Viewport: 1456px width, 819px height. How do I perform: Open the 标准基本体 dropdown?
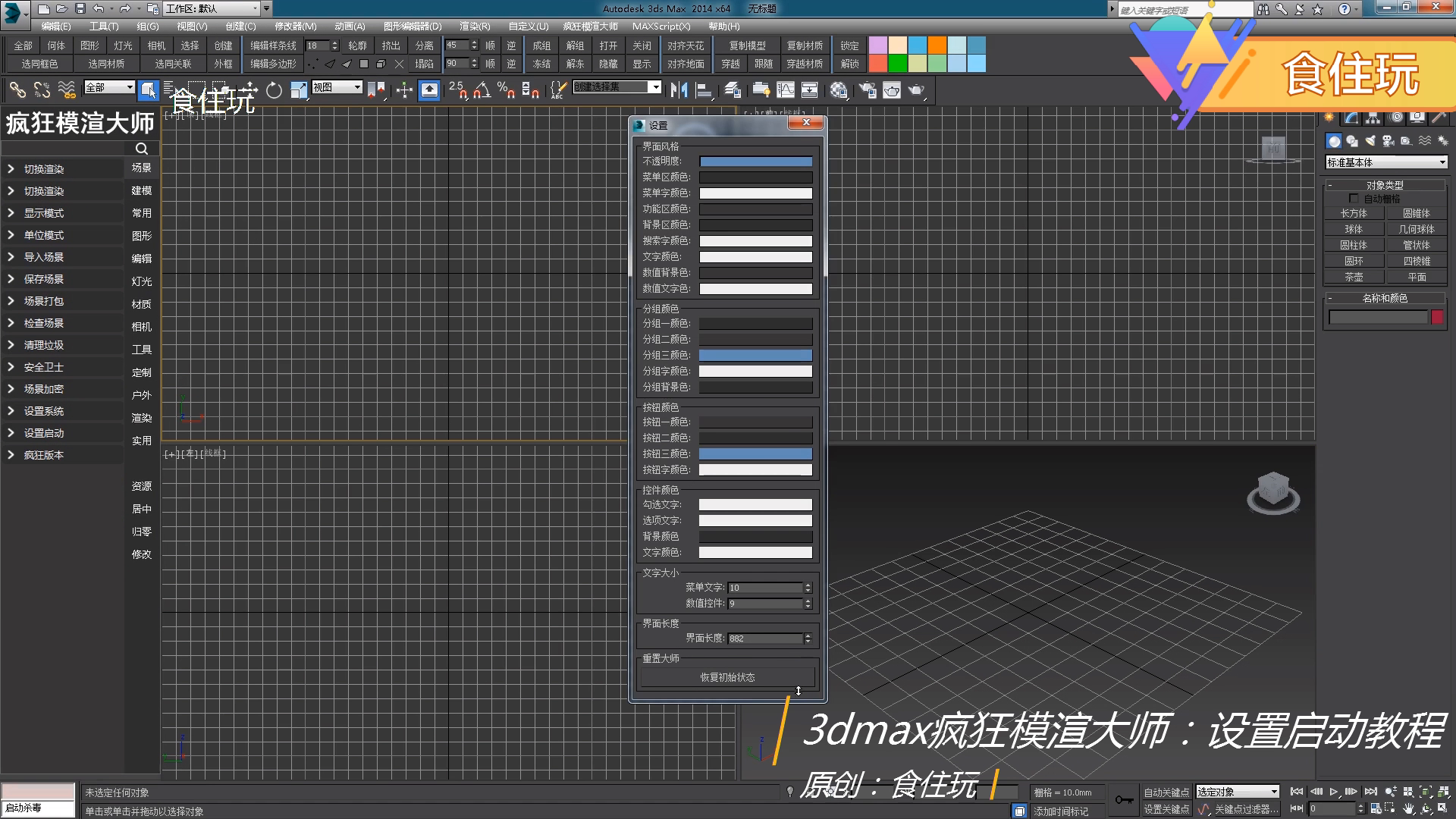click(x=1386, y=162)
